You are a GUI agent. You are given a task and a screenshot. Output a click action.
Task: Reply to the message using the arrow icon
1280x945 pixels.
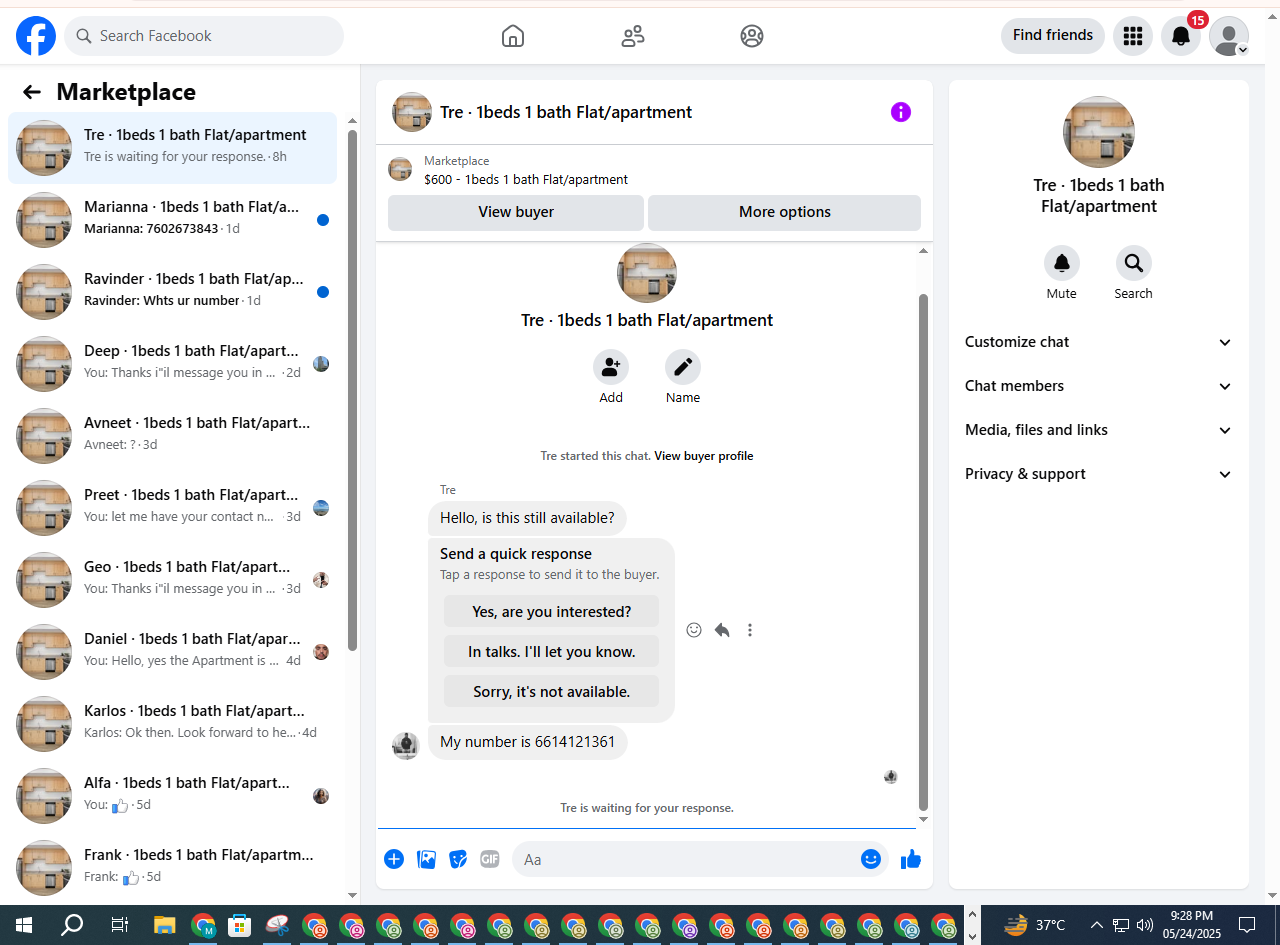722,630
